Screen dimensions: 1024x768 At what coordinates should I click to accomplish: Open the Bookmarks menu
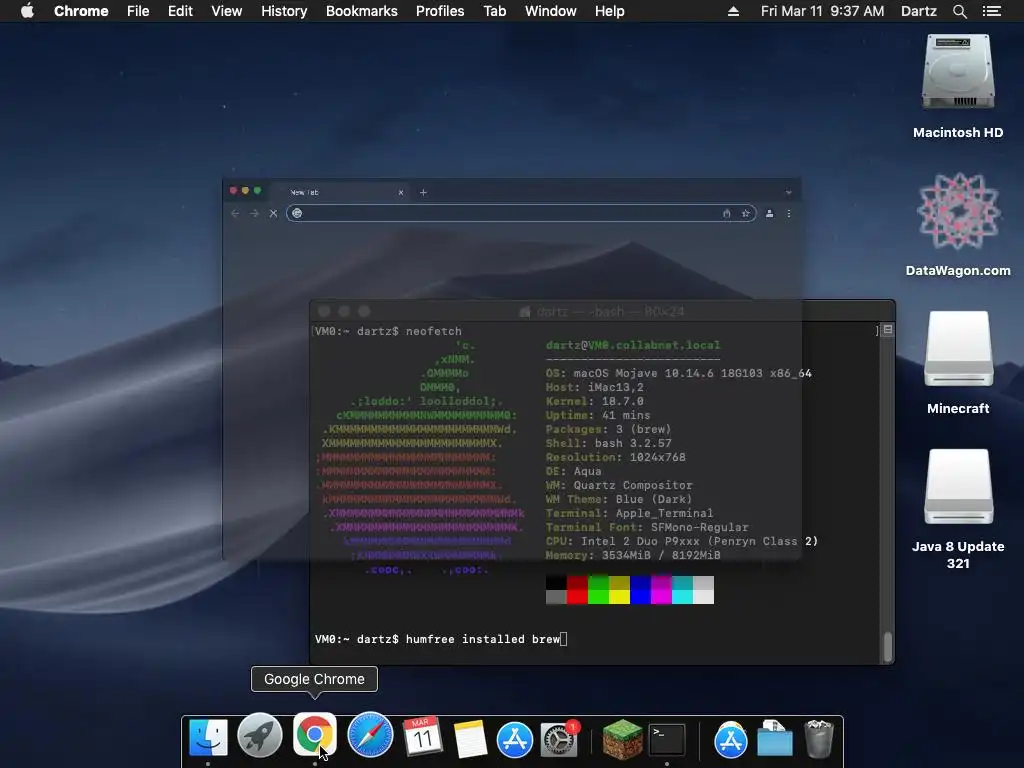(x=362, y=11)
